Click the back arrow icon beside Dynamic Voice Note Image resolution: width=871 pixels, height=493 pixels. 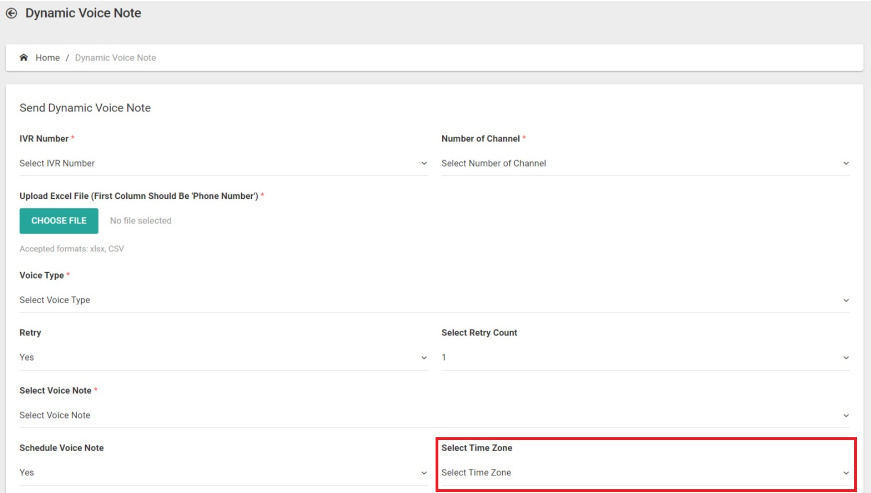[11, 13]
